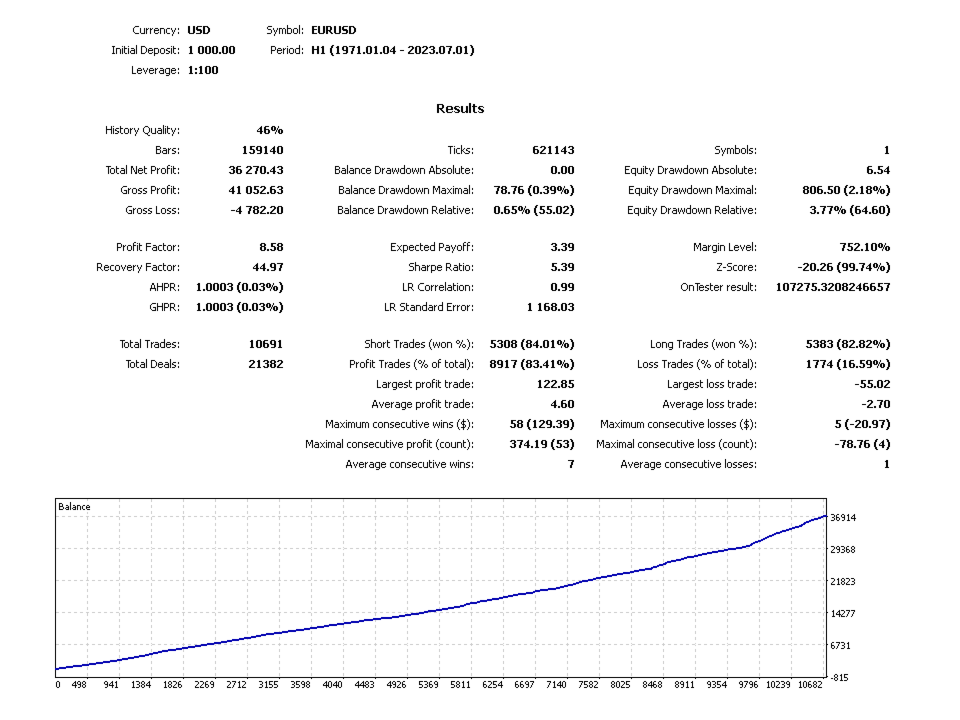Click chart y-axis label 21823
This screenshot has width=960, height=720.
pos(843,582)
